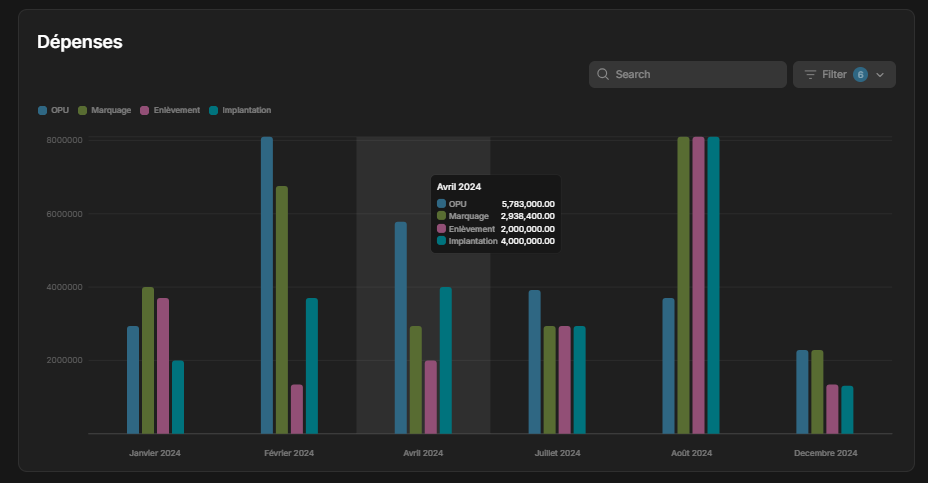Screen dimensions: 928x483
Task: Open the Filter menu button
Action: pos(844,75)
